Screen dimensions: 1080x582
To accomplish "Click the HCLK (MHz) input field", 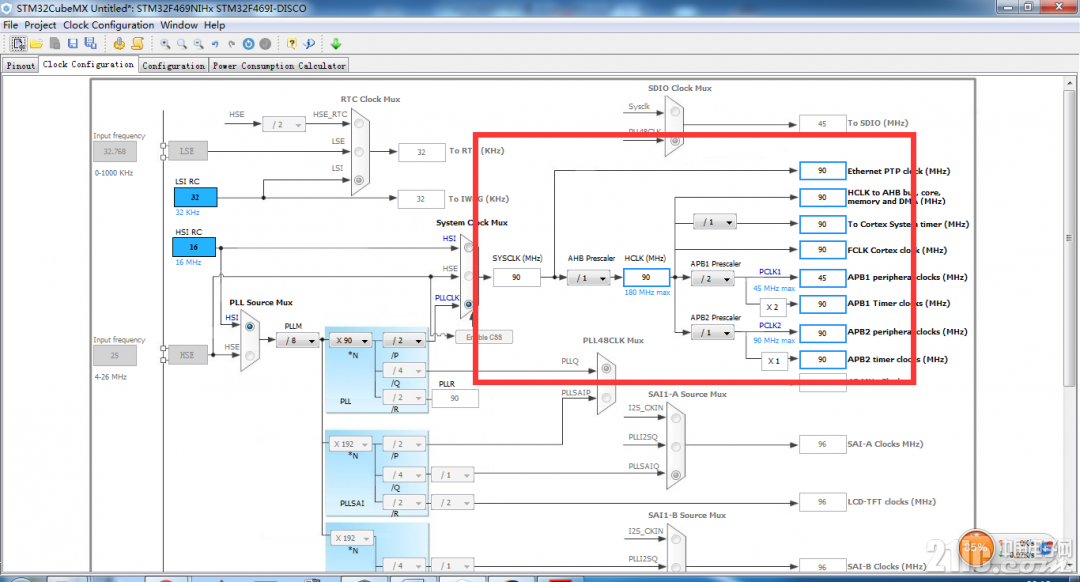I will coord(646,277).
